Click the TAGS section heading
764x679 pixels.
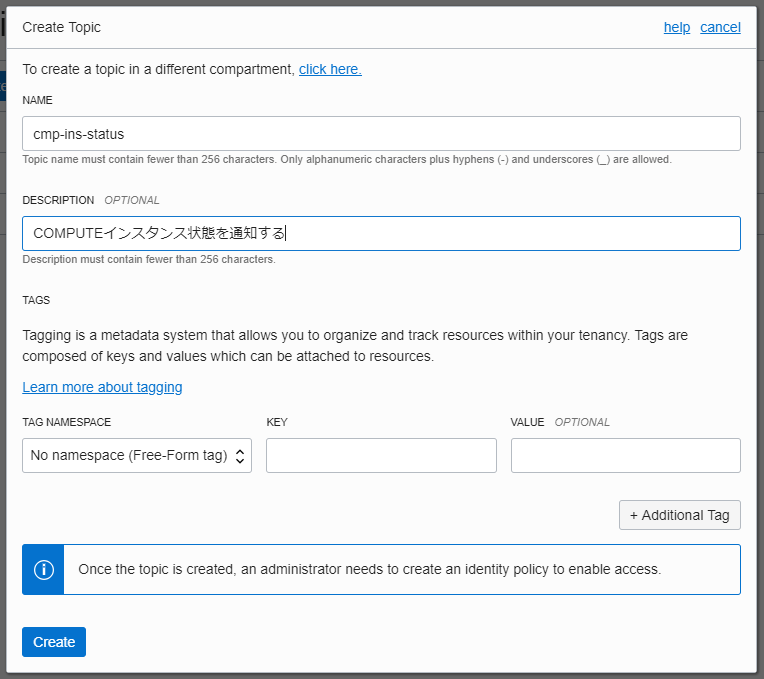pos(36,300)
